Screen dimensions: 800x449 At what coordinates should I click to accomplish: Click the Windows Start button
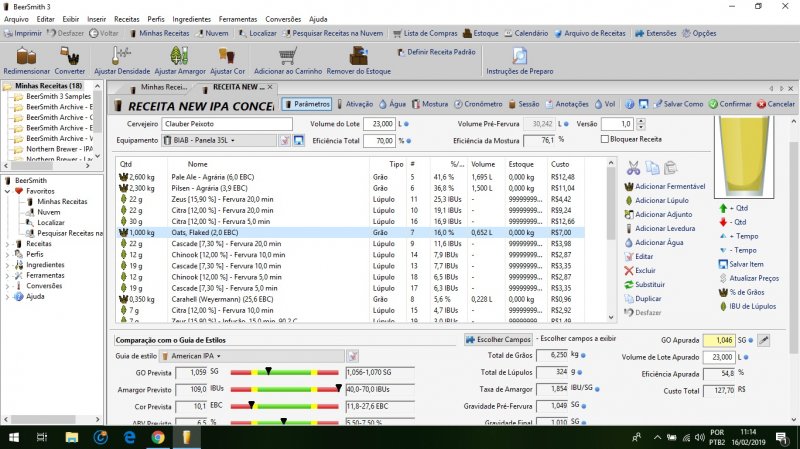coord(14,437)
